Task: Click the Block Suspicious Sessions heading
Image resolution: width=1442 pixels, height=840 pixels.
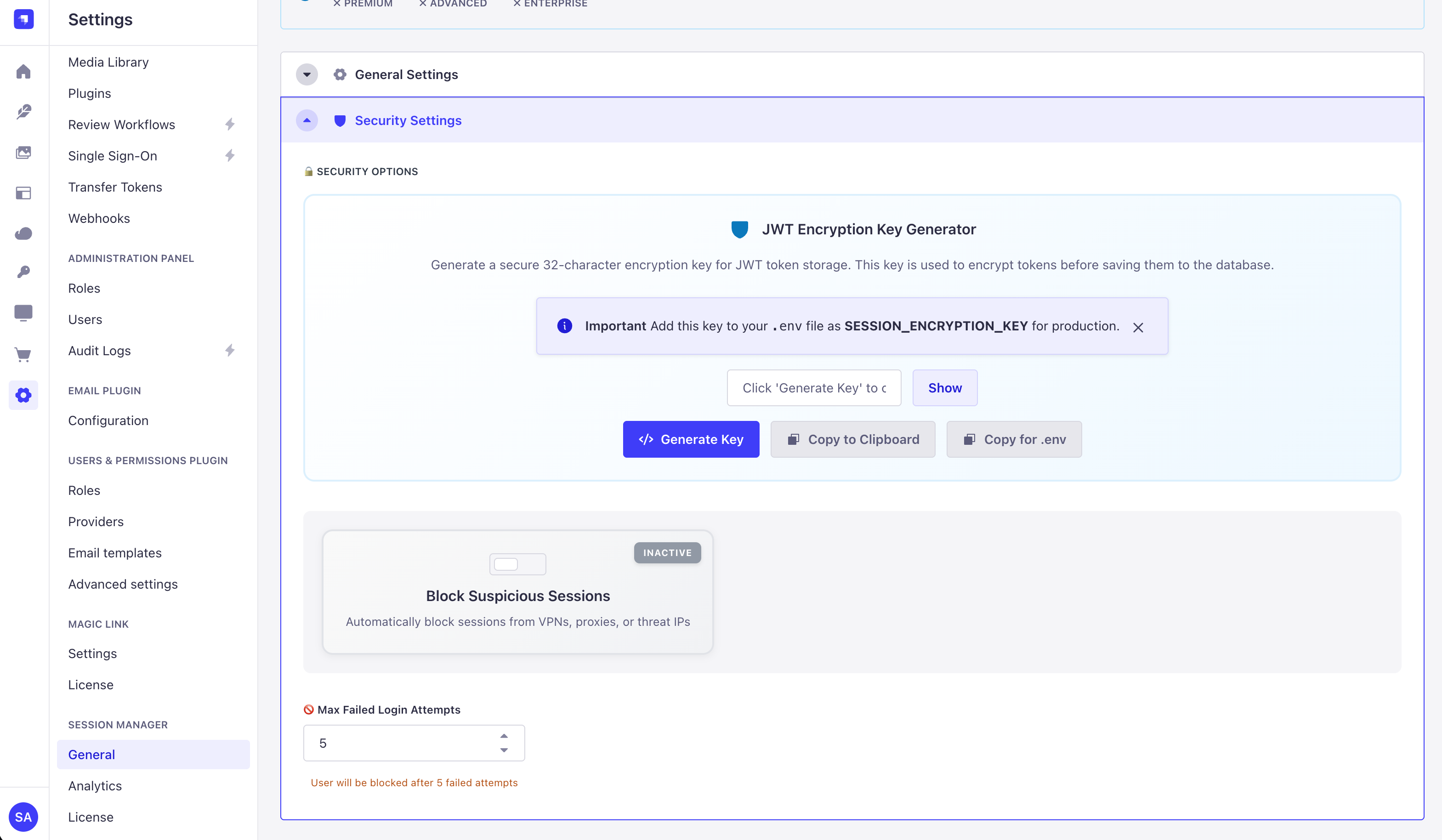Action: tap(518, 596)
